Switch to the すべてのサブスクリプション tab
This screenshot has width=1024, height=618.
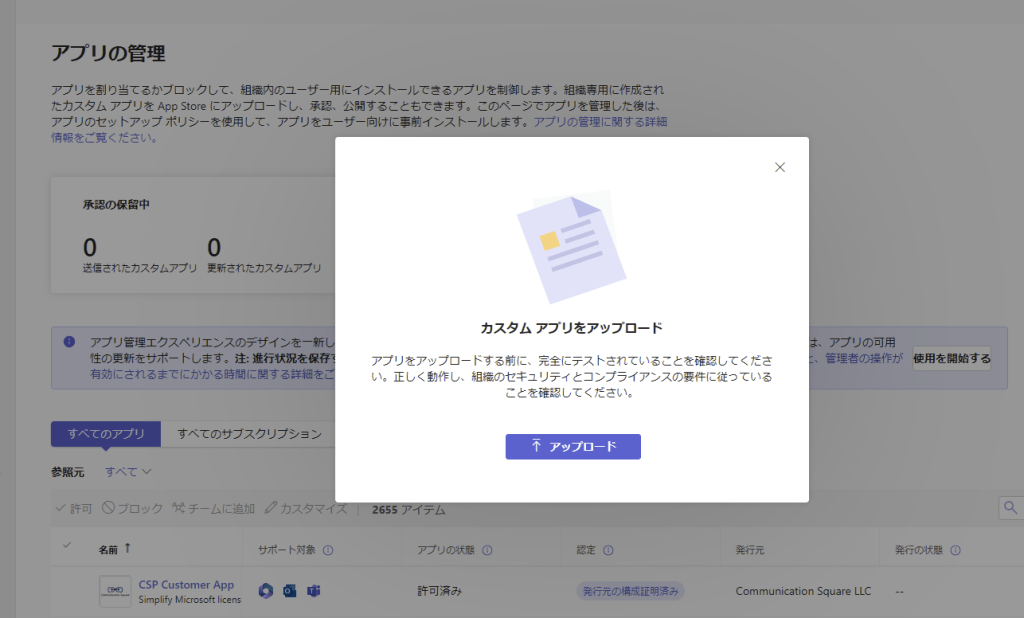(x=249, y=434)
